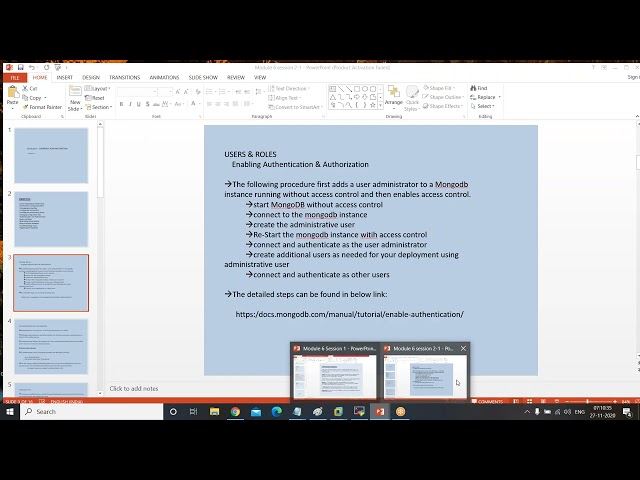Open File Explorer from the taskbar
This screenshot has width=640, height=480.
[x=214, y=411]
